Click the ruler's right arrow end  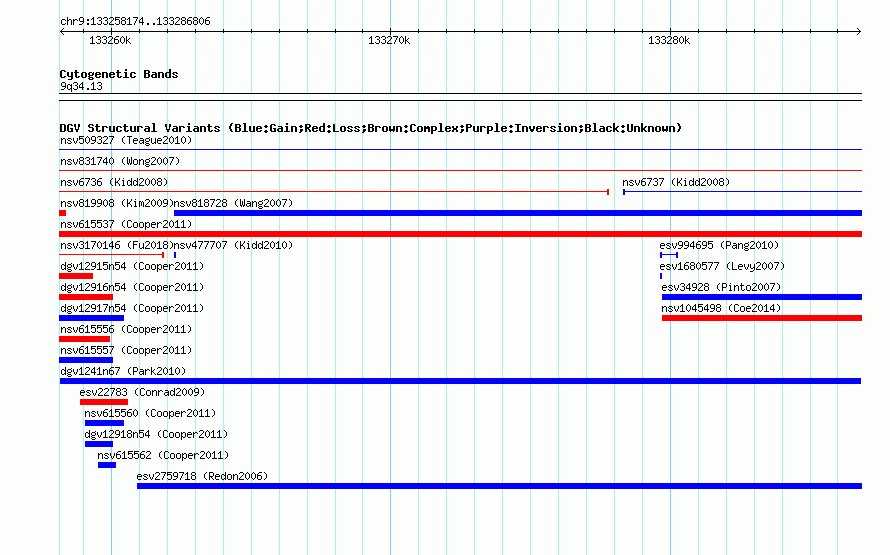pos(859,32)
